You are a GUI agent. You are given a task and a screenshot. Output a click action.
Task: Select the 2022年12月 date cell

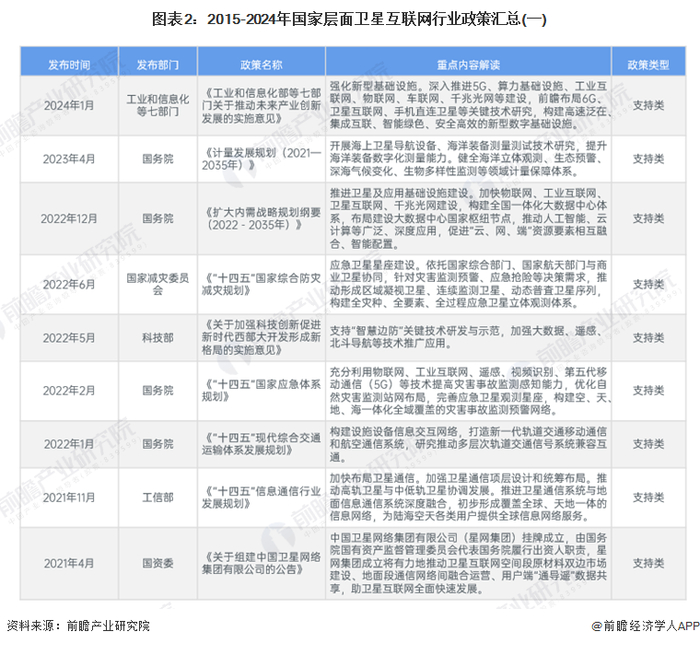[69, 219]
